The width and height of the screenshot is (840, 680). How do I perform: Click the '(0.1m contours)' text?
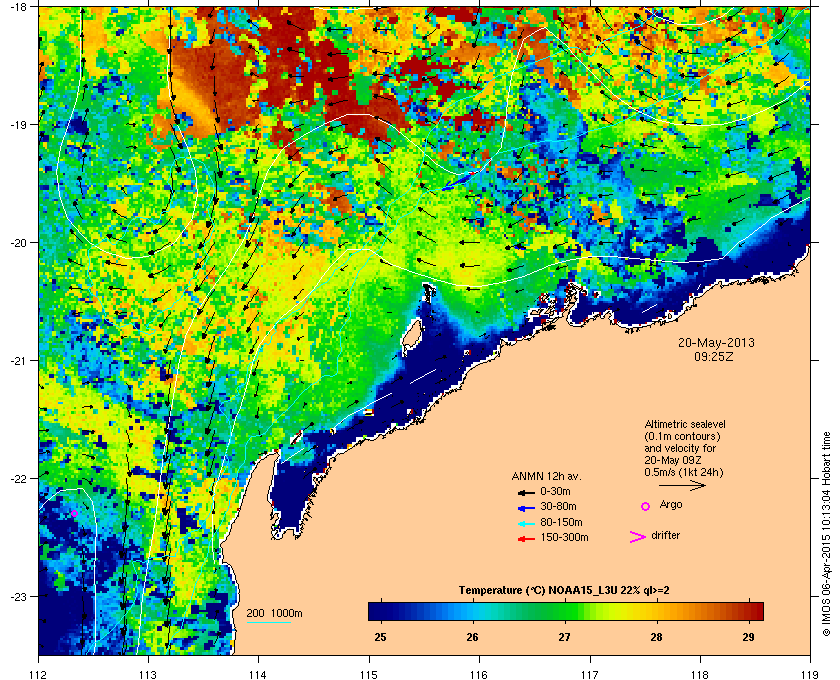point(682,436)
